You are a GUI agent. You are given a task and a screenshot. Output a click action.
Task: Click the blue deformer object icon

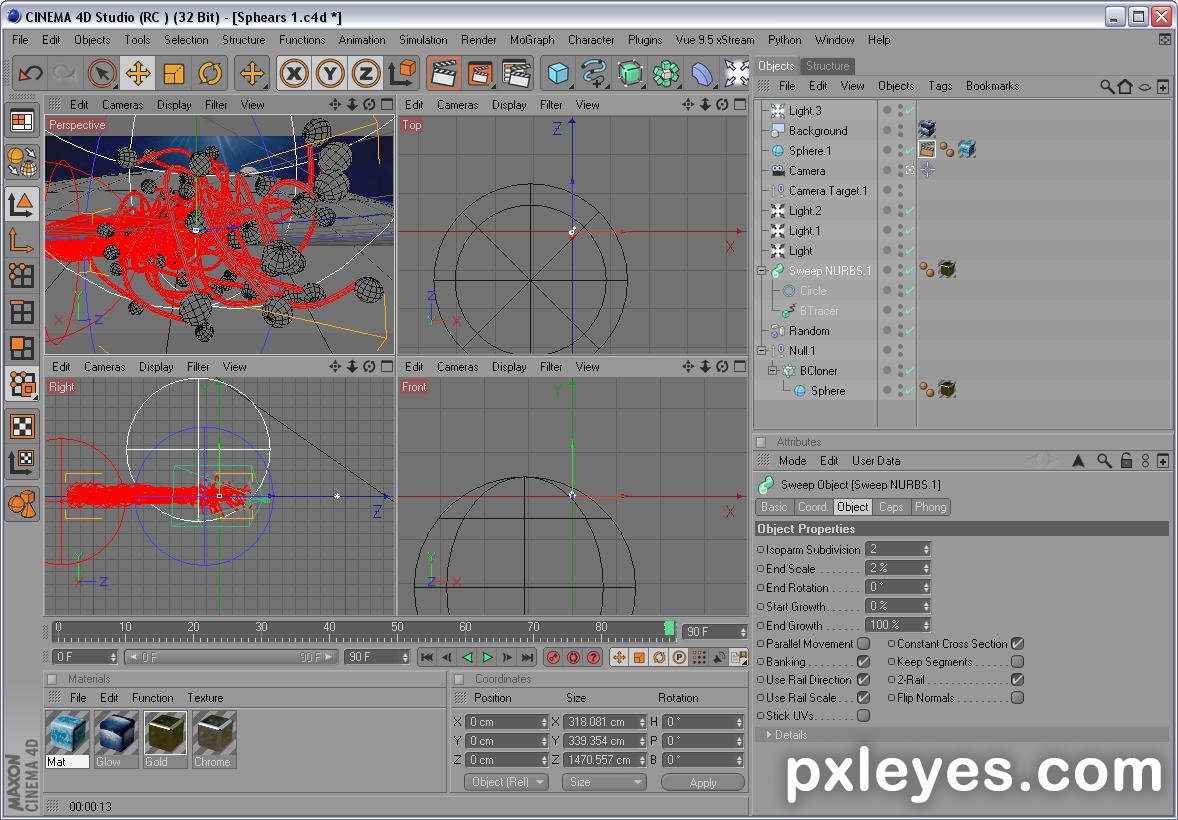(702, 74)
